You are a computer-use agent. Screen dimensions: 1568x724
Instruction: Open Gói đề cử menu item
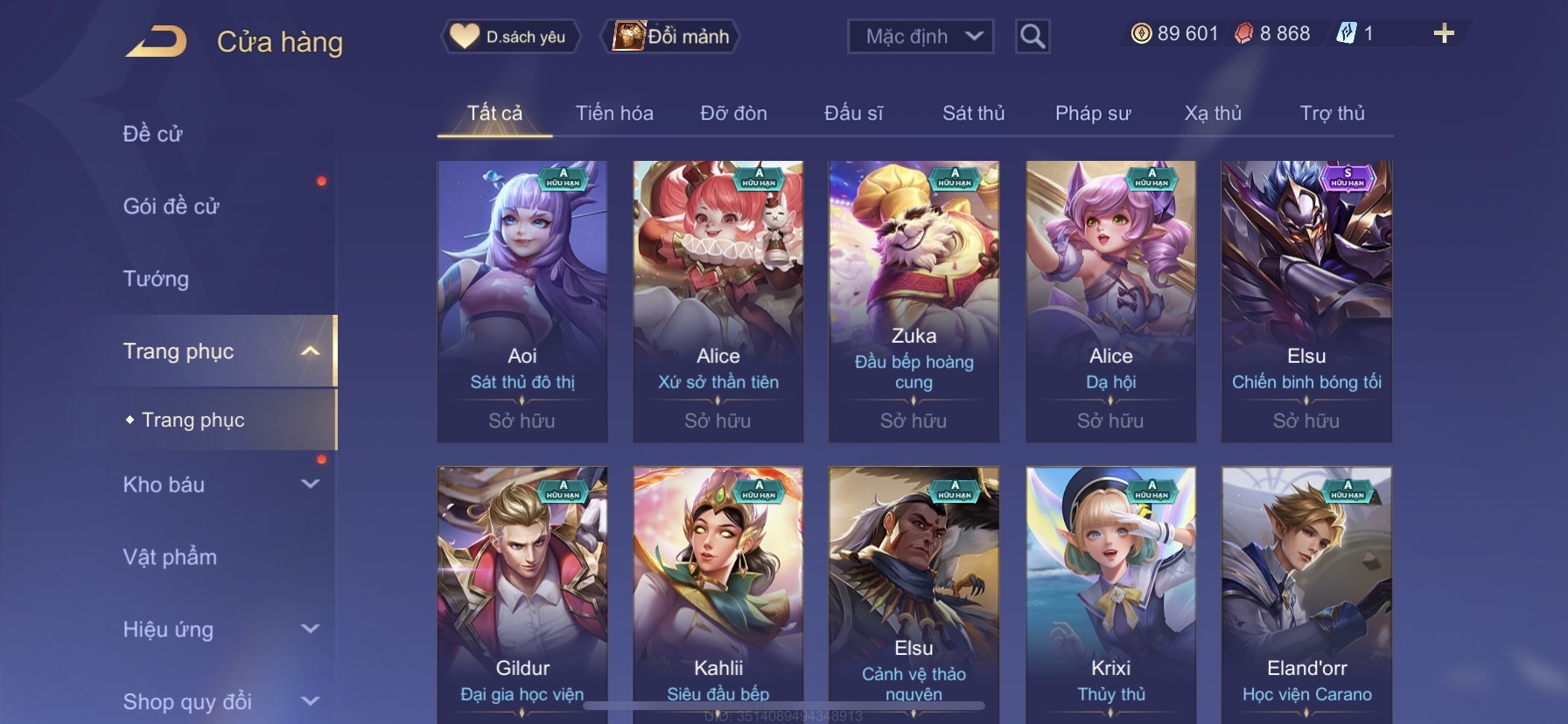tap(171, 206)
